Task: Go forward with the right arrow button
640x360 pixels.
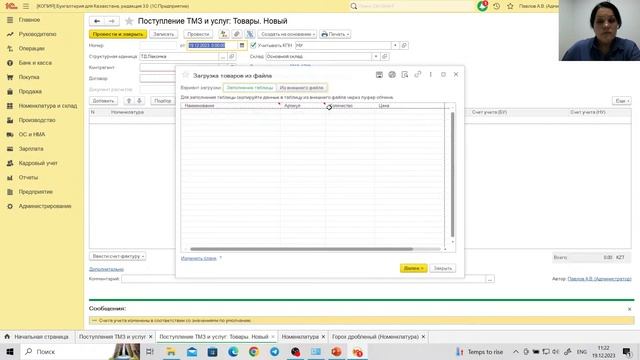Action: [111, 21]
